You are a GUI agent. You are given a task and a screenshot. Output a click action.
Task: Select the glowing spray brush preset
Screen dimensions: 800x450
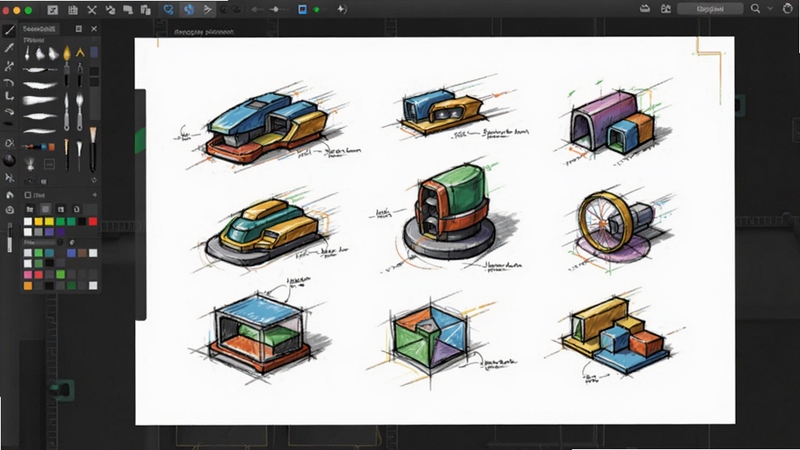click(x=31, y=163)
